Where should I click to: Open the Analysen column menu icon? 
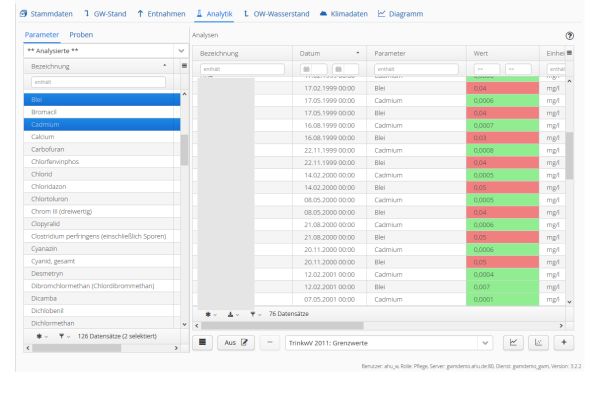click(569, 53)
